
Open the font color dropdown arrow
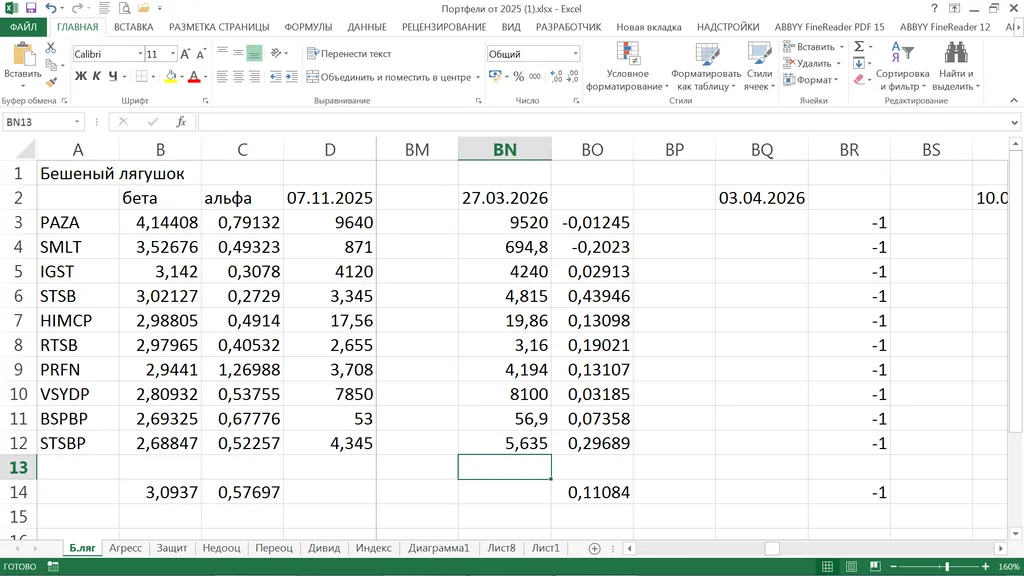coord(205,77)
